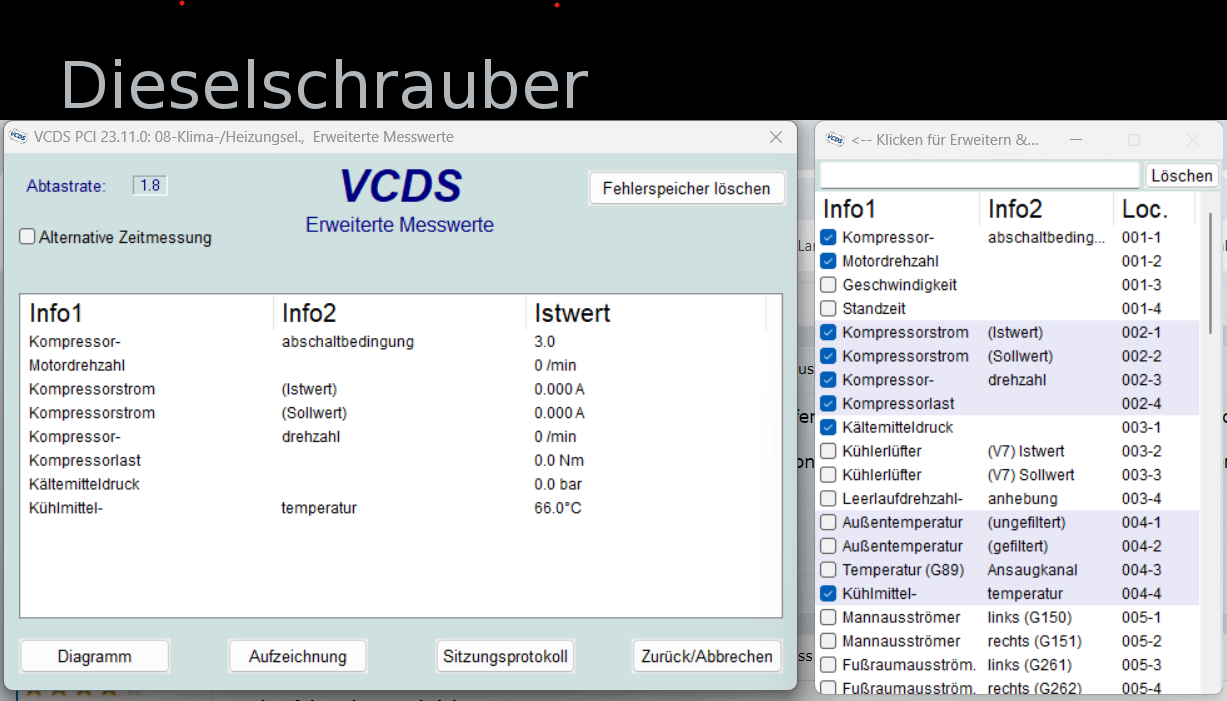Close the Erweiterte Messwerte window
The width and height of the screenshot is (1227, 701).
coord(776,137)
